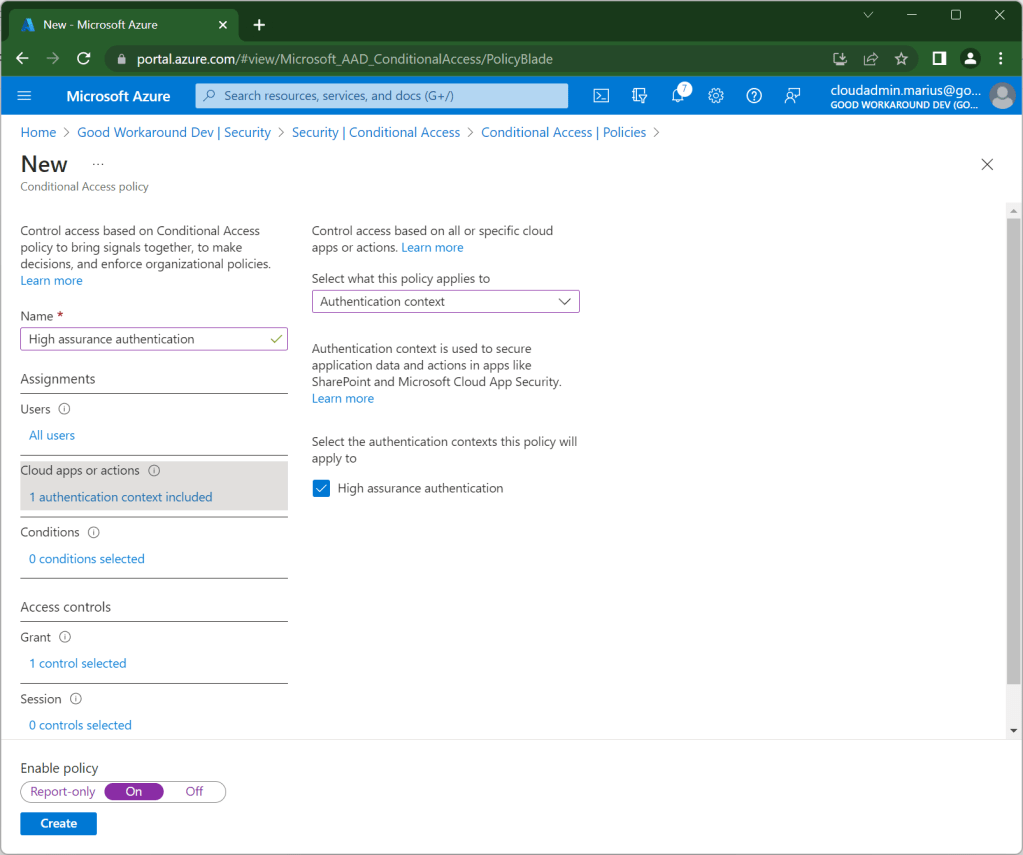Open the Azure portal hamburger menu

(25, 96)
